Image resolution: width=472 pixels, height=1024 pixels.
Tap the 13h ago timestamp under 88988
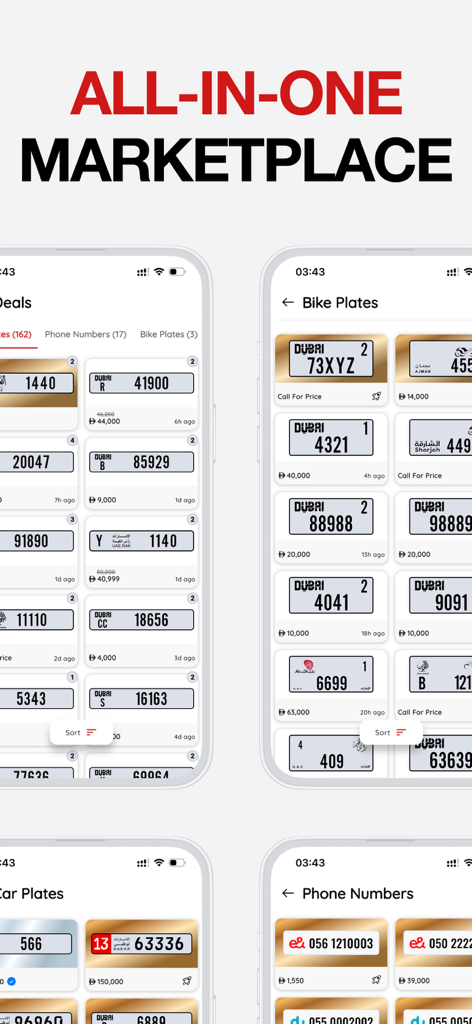click(373, 555)
